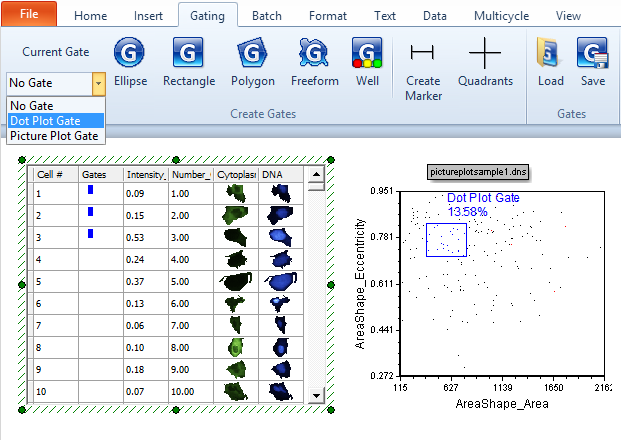The height and width of the screenshot is (440, 621).
Task: Open the Batch ribbon tab
Action: [266, 16]
